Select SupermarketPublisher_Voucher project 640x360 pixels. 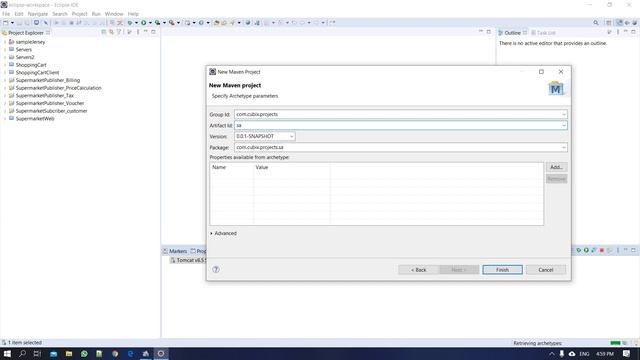pyautogui.click(x=50, y=103)
